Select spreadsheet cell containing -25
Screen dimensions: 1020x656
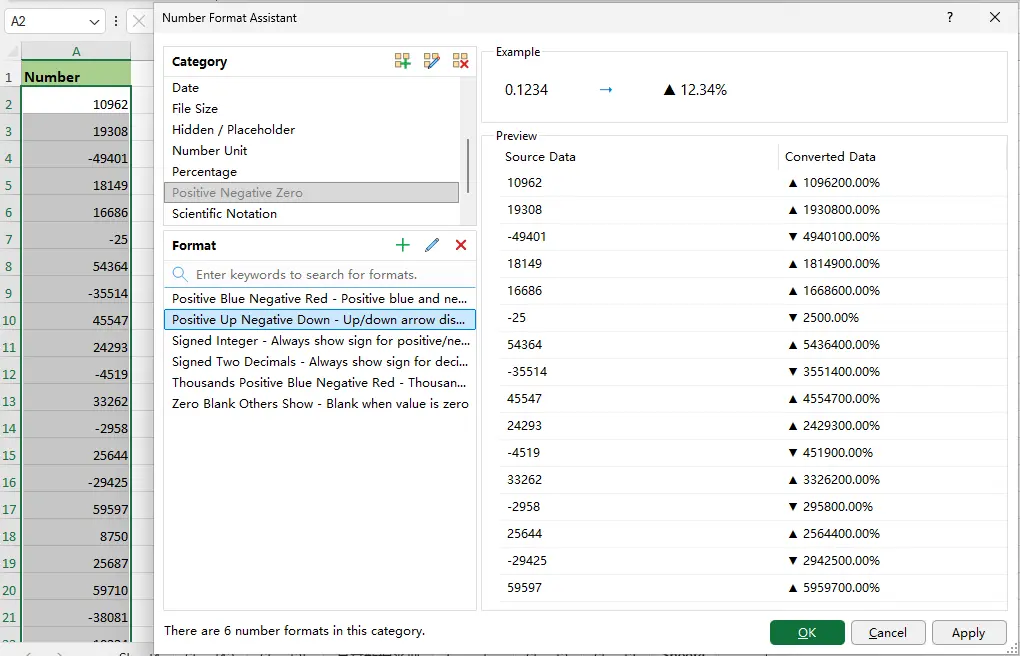[76, 239]
